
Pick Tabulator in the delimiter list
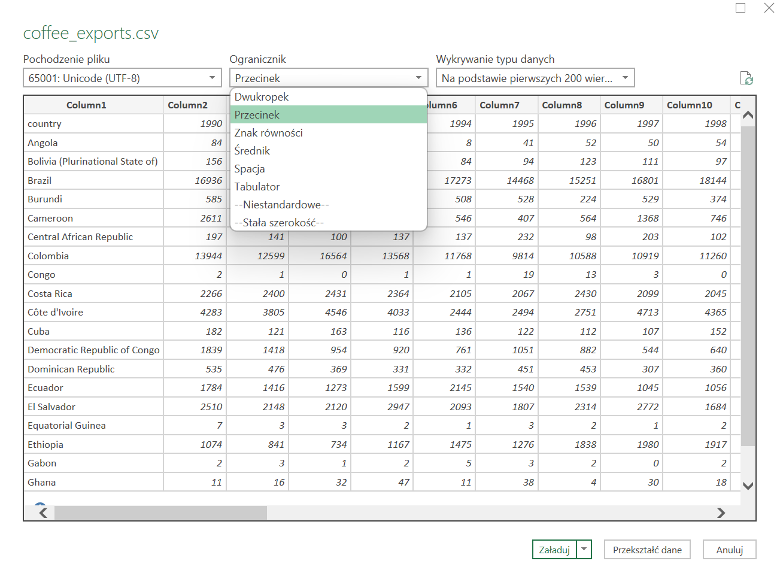pyautogui.click(x=257, y=187)
